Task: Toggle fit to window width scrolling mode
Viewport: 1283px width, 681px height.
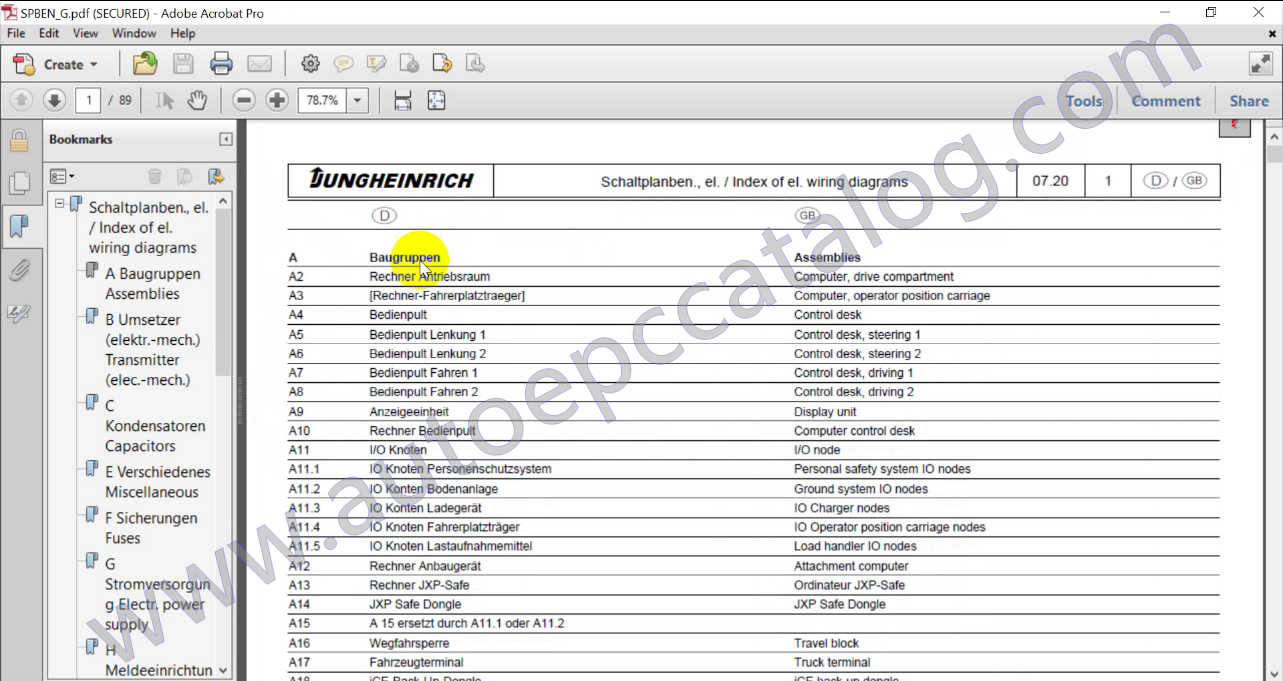Action: [402, 100]
